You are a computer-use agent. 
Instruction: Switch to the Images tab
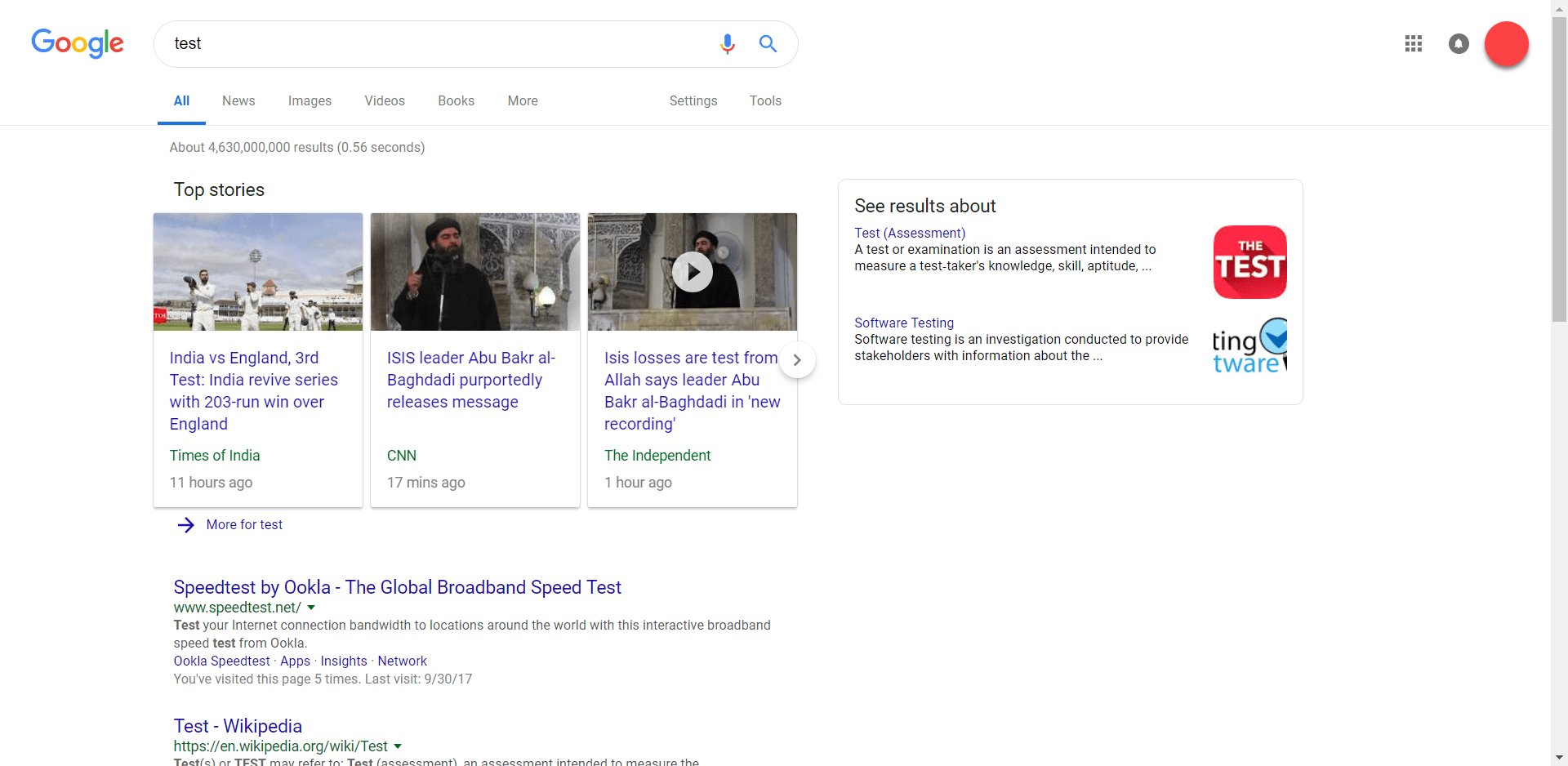pyautogui.click(x=310, y=100)
